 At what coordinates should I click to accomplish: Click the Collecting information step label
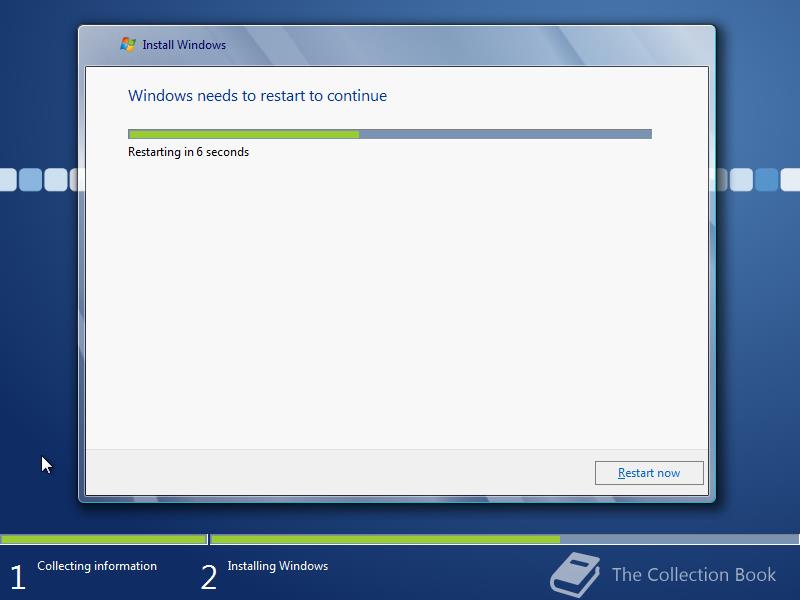97,566
